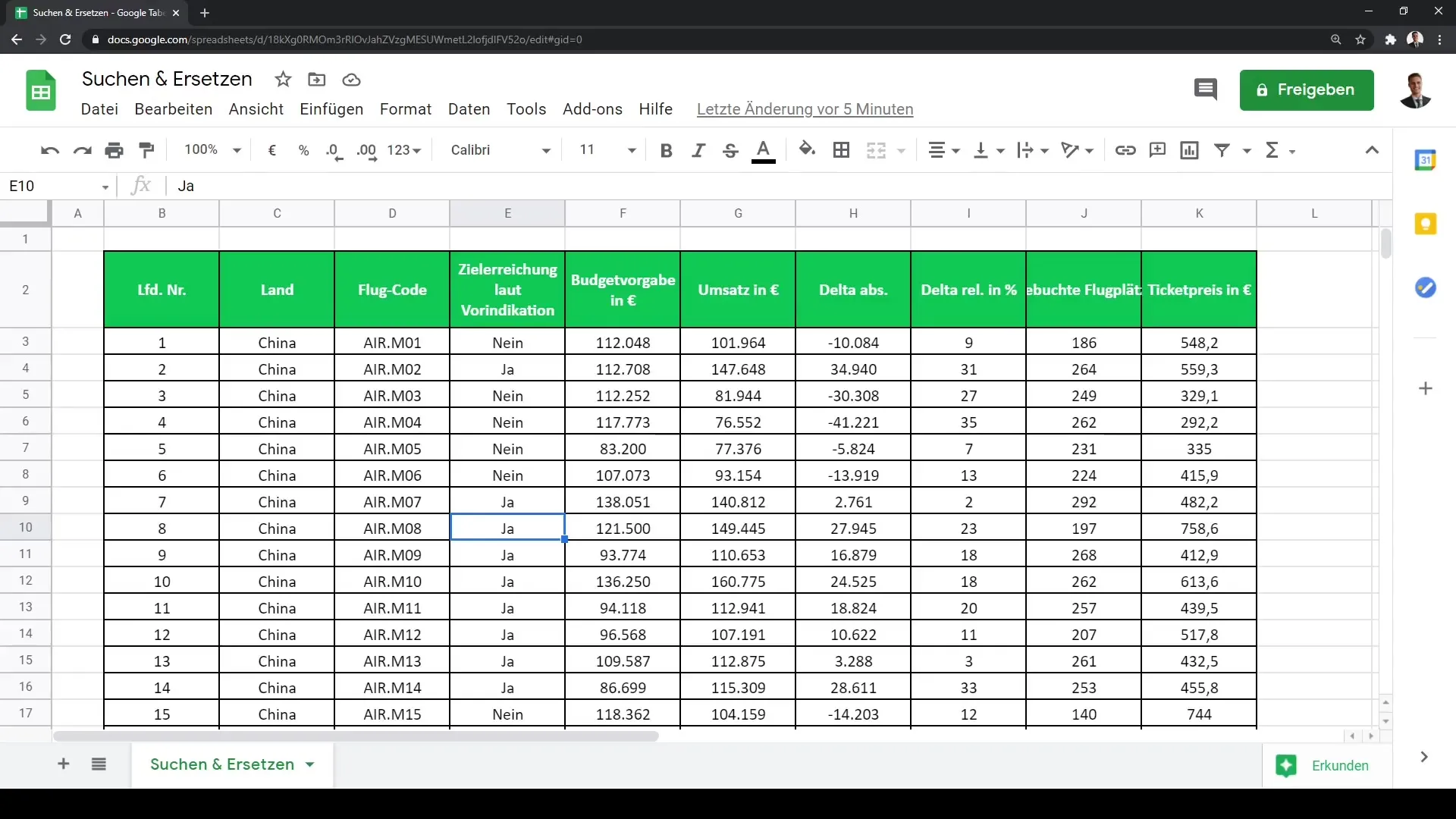Image resolution: width=1456 pixels, height=819 pixels.
Task: Open Google Keep side panel
Action: (x=1426, y=224)
